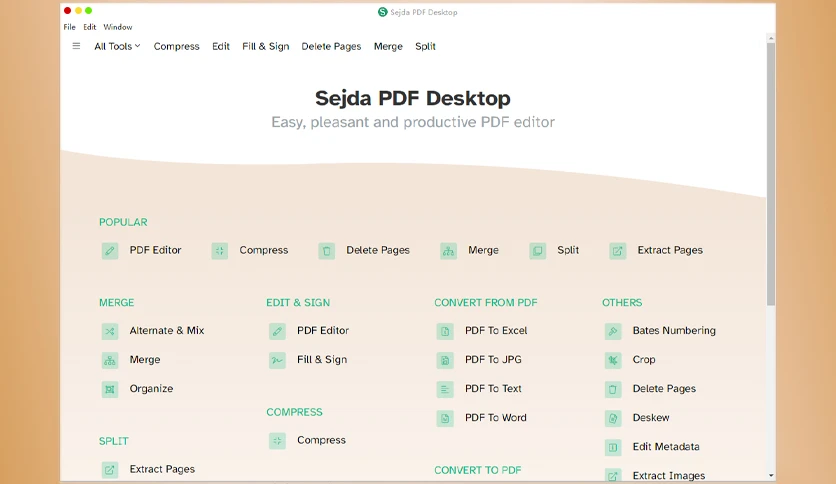836x484 pixels.
Task: Open Merge link under Popular
Action: coord(483,250)
